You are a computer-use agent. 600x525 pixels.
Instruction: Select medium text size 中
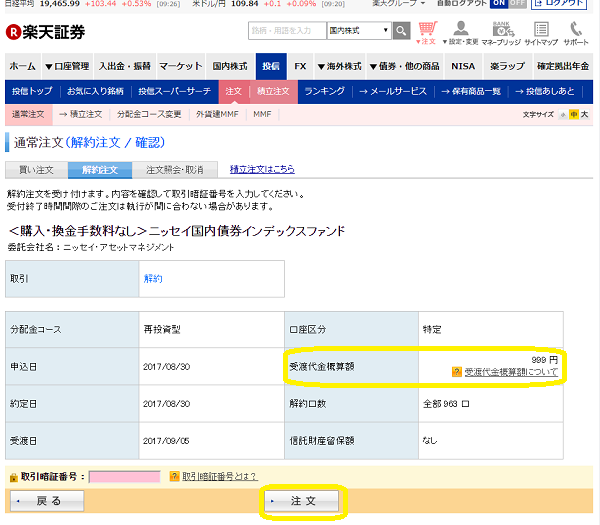[x=574, y=114]
